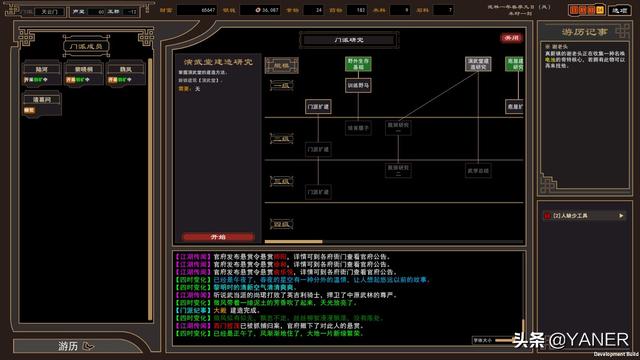Click the member list vertical scrollbar
The image size is (640, 360).
(150, 189)
